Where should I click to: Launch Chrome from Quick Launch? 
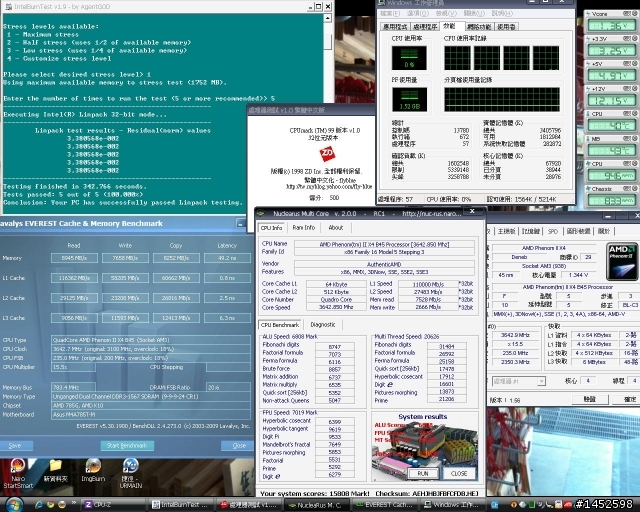(x=50, y=505)
